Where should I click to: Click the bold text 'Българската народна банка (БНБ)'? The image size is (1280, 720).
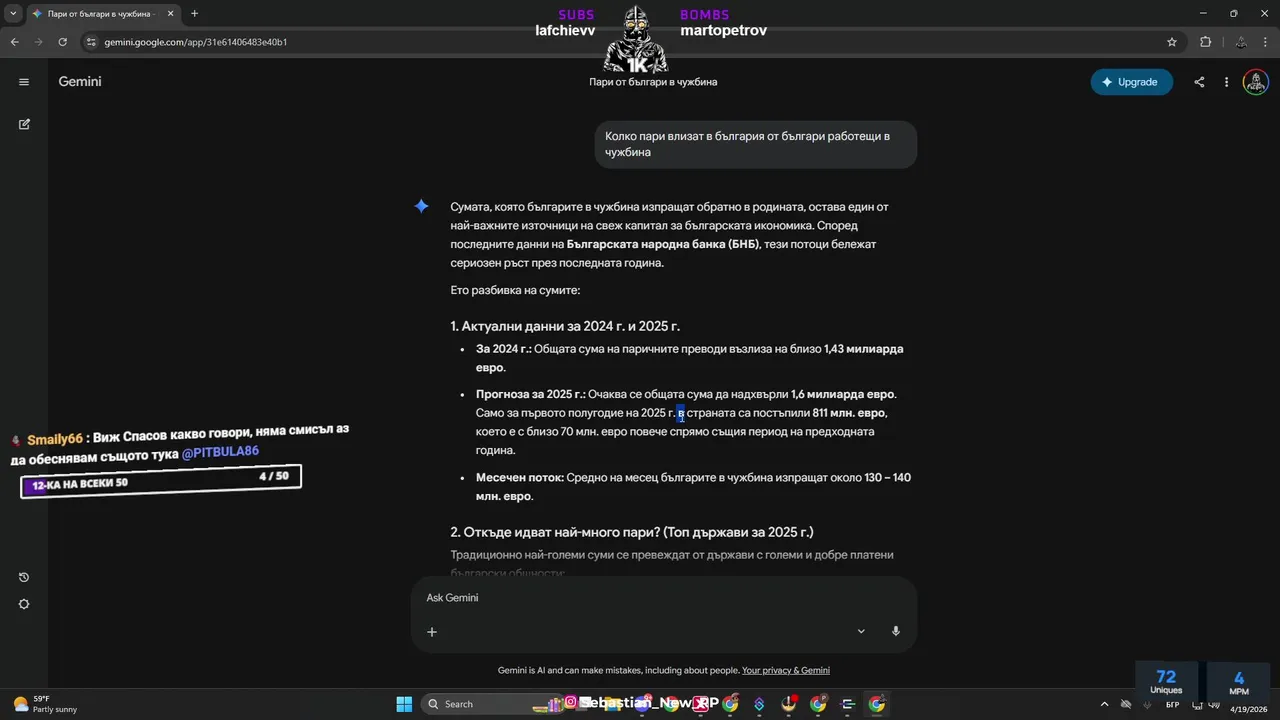(x=663, y=244)
